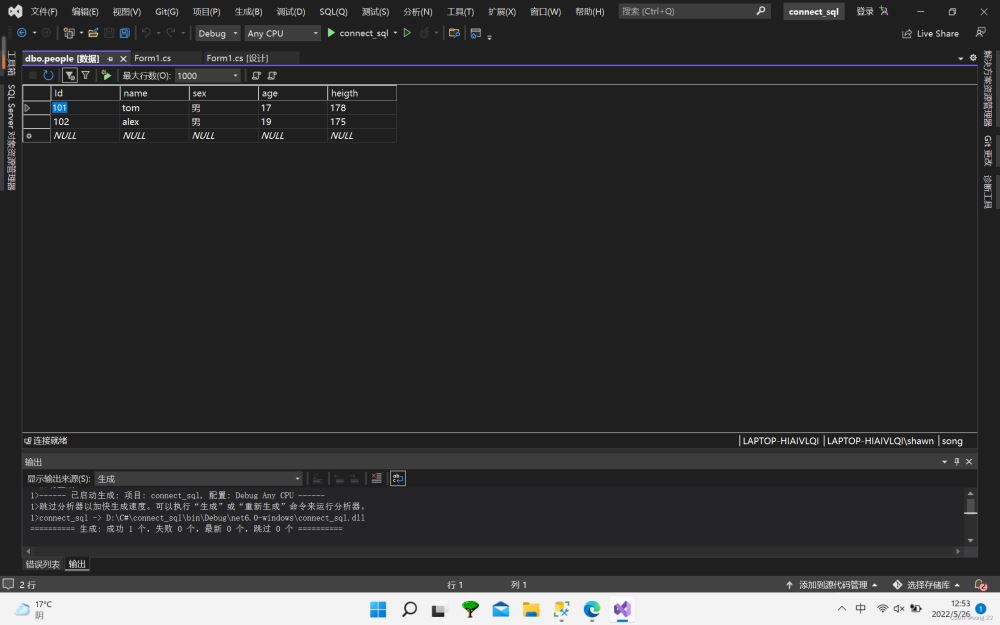Click the output panel vertical scrollbar thumb
The image size is (1000, 625).
click(970, 506)
